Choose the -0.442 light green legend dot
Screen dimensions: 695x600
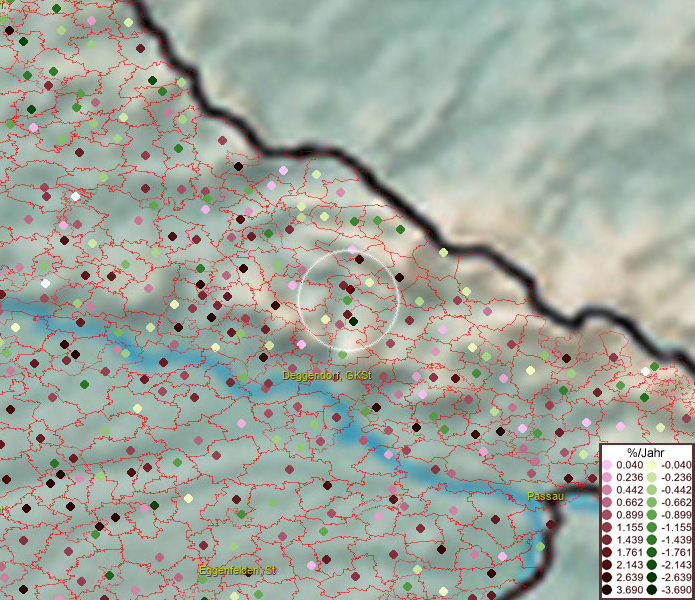click(651, 490)
